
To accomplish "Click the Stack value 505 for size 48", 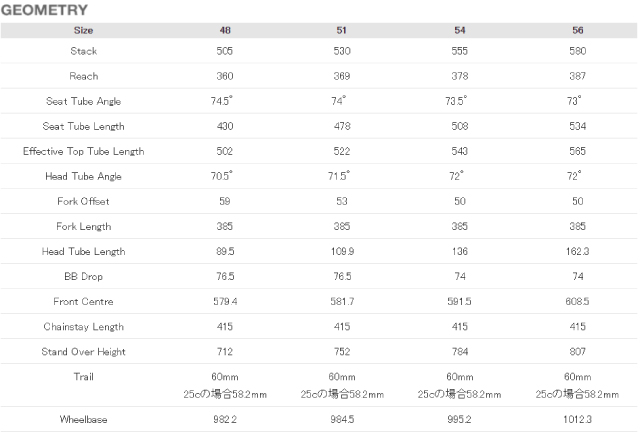I will (x=224, y=51).
